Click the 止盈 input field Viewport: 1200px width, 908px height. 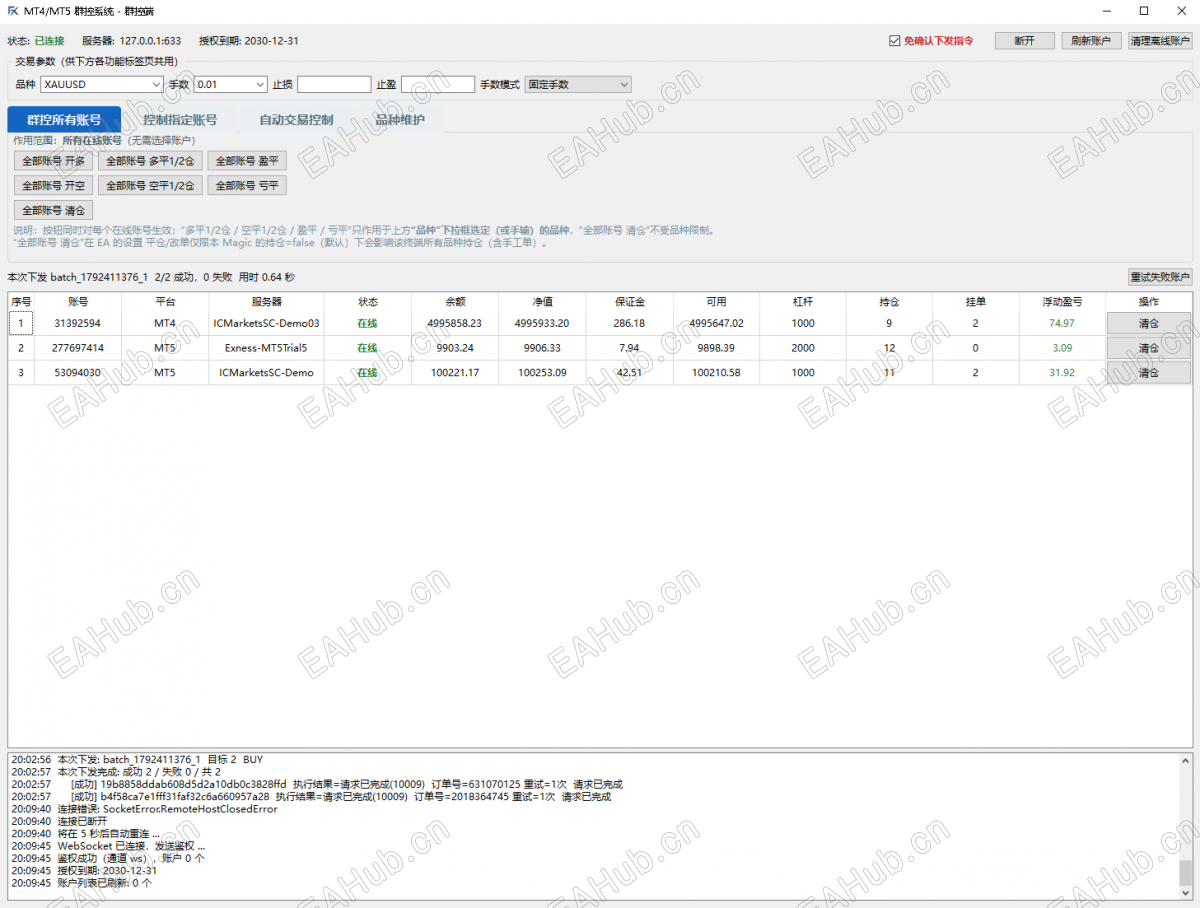point(438,85)
